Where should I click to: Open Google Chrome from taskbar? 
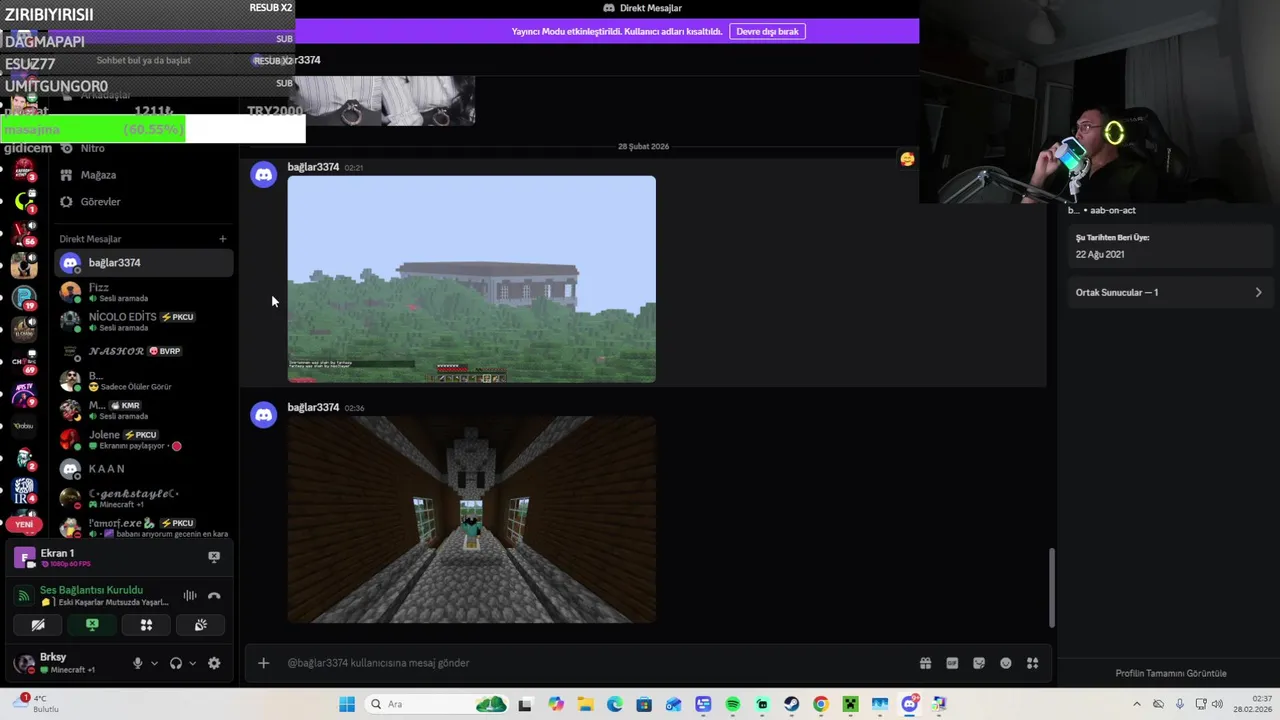(x=821, y=704)
